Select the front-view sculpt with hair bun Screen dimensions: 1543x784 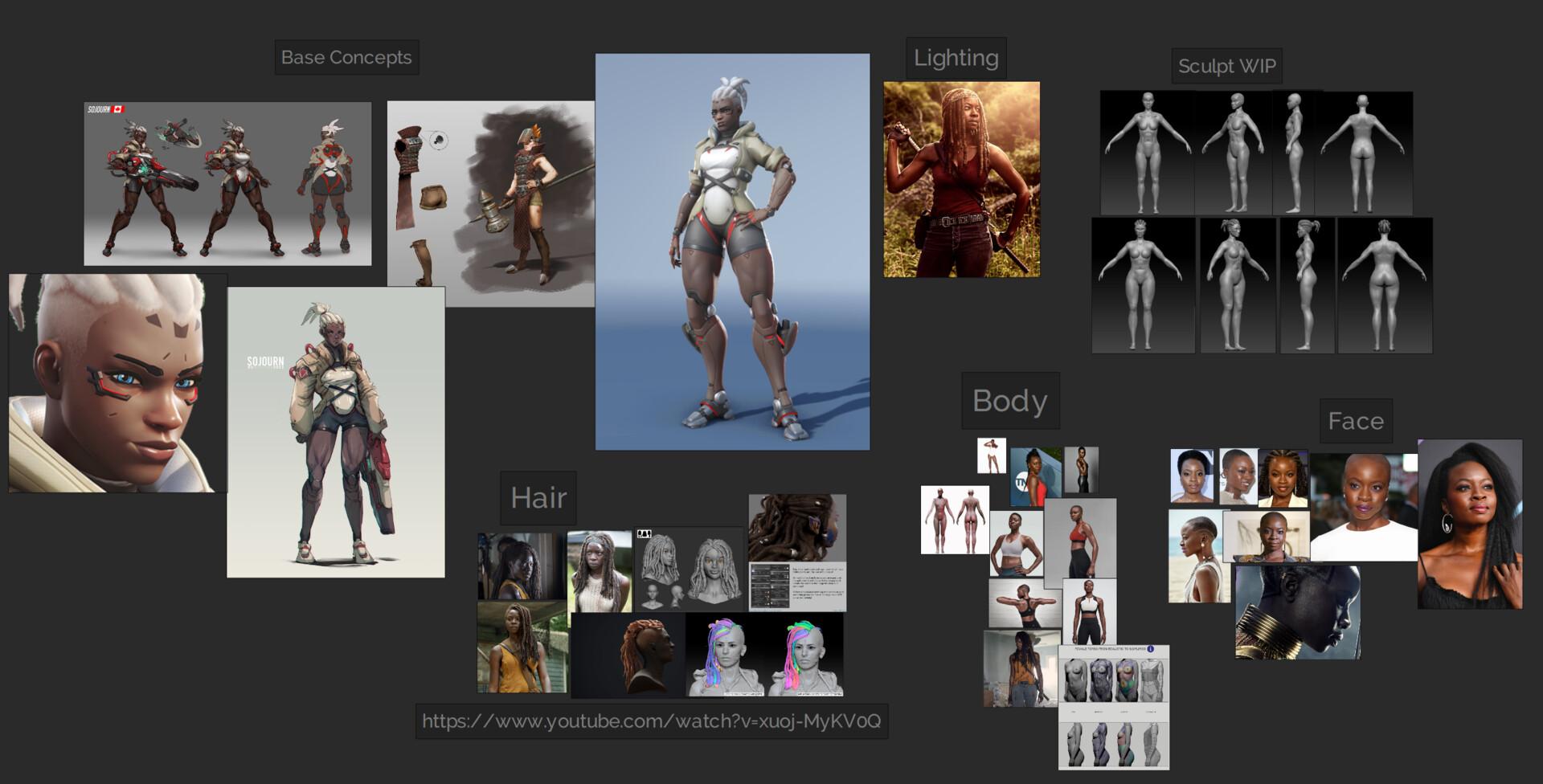pos(1142,285)
